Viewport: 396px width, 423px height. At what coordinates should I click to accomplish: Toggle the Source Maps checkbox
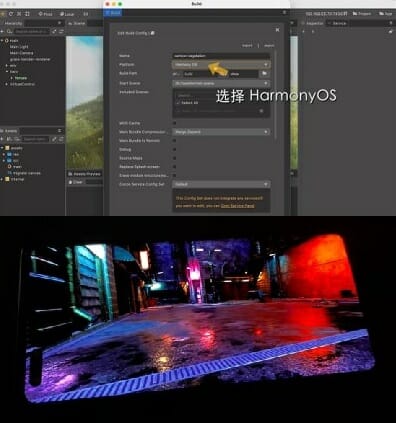(x=174, y=158)
